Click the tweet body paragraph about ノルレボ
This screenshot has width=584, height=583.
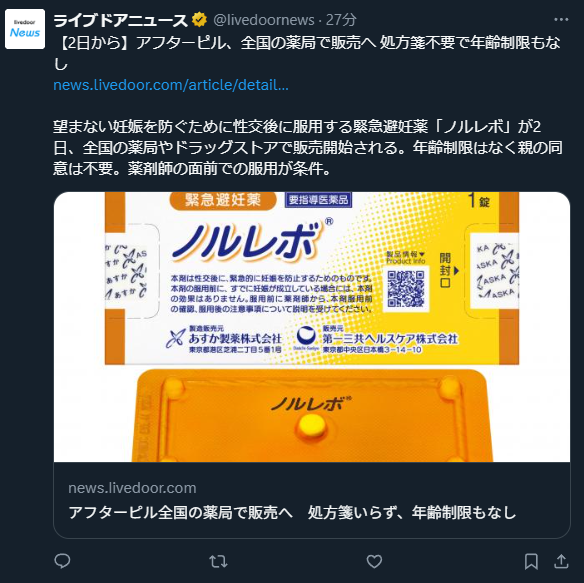click(307, 148)
